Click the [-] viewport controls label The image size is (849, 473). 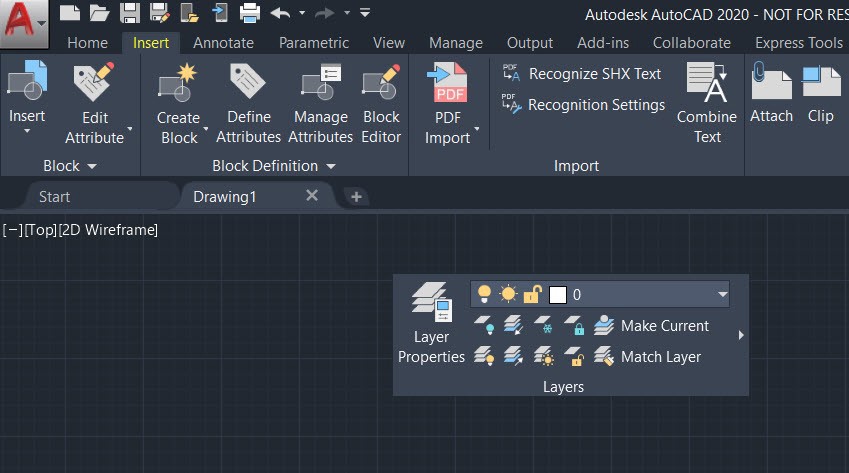tap(12, 230)
